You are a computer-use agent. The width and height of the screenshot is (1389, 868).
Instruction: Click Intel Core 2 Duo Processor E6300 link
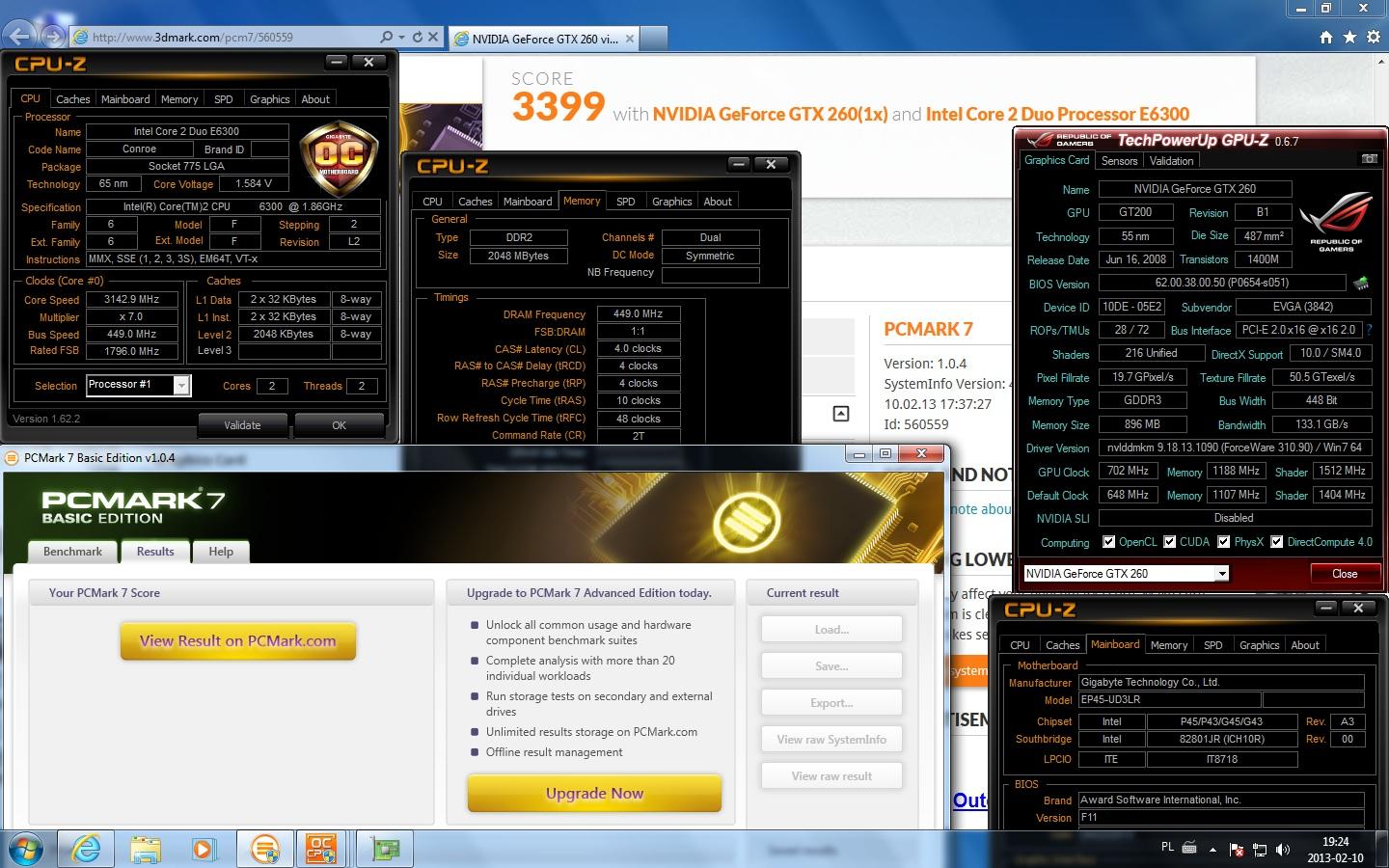(x=1057, y=114)
